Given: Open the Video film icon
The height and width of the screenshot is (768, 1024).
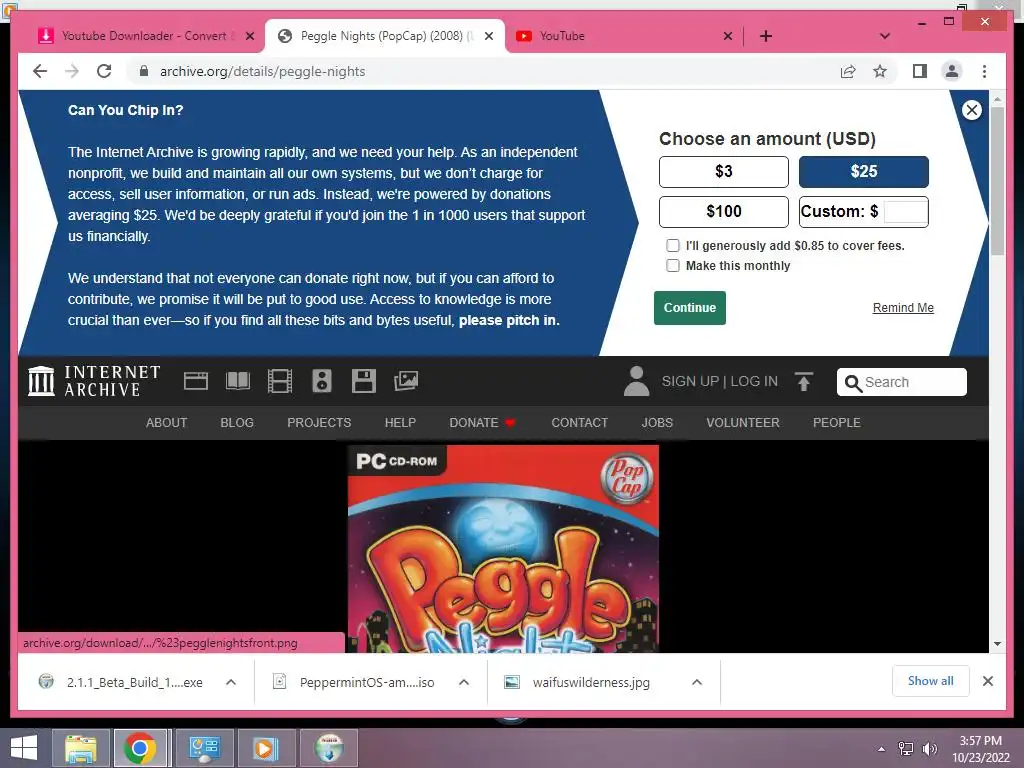Looking at the screenshot, I should (x=280, y=381).
